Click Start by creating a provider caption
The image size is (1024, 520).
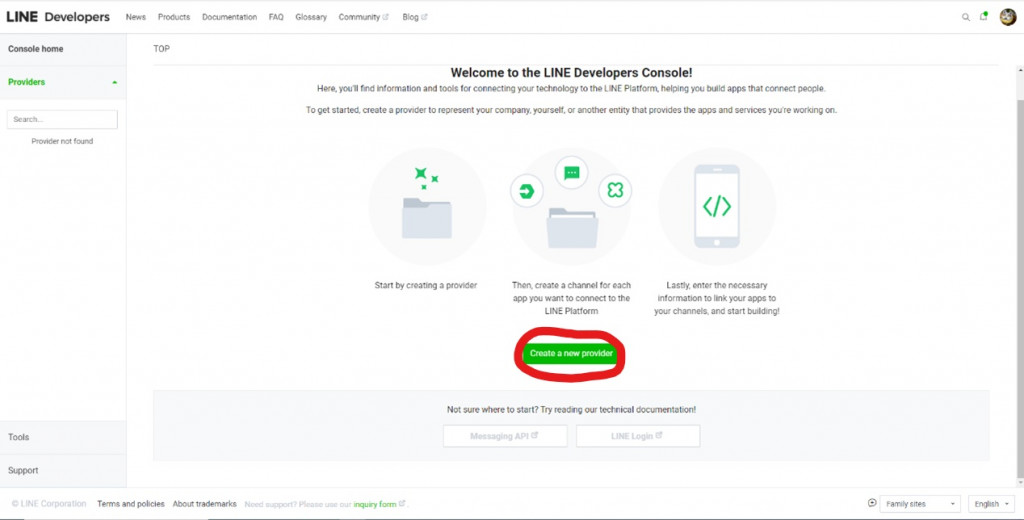point(426,285)
